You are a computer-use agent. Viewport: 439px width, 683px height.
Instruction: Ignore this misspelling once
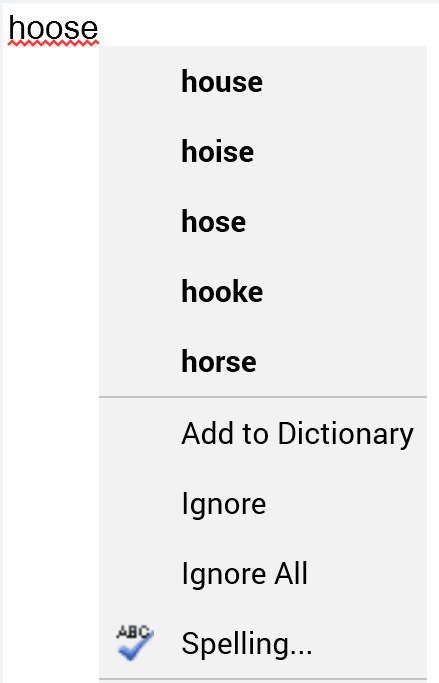coord(263,504)
